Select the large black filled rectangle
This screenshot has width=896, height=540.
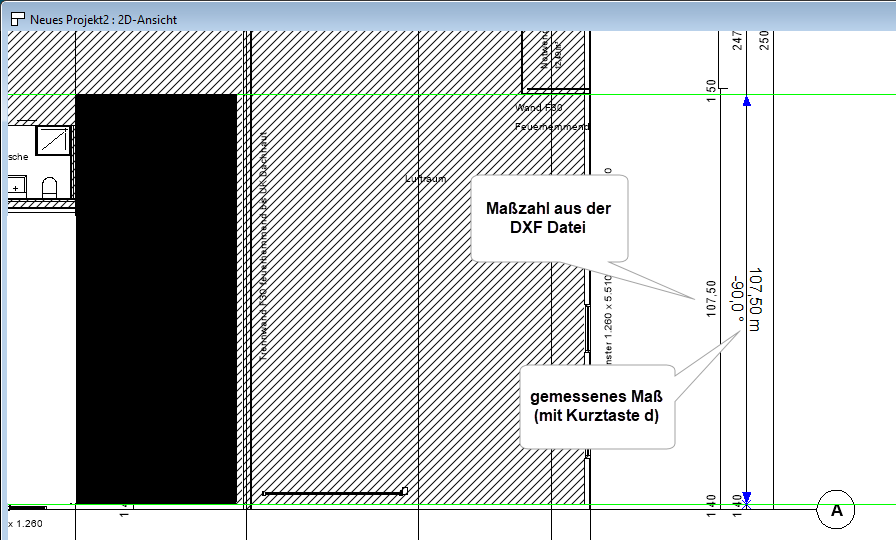click(156, 298)
